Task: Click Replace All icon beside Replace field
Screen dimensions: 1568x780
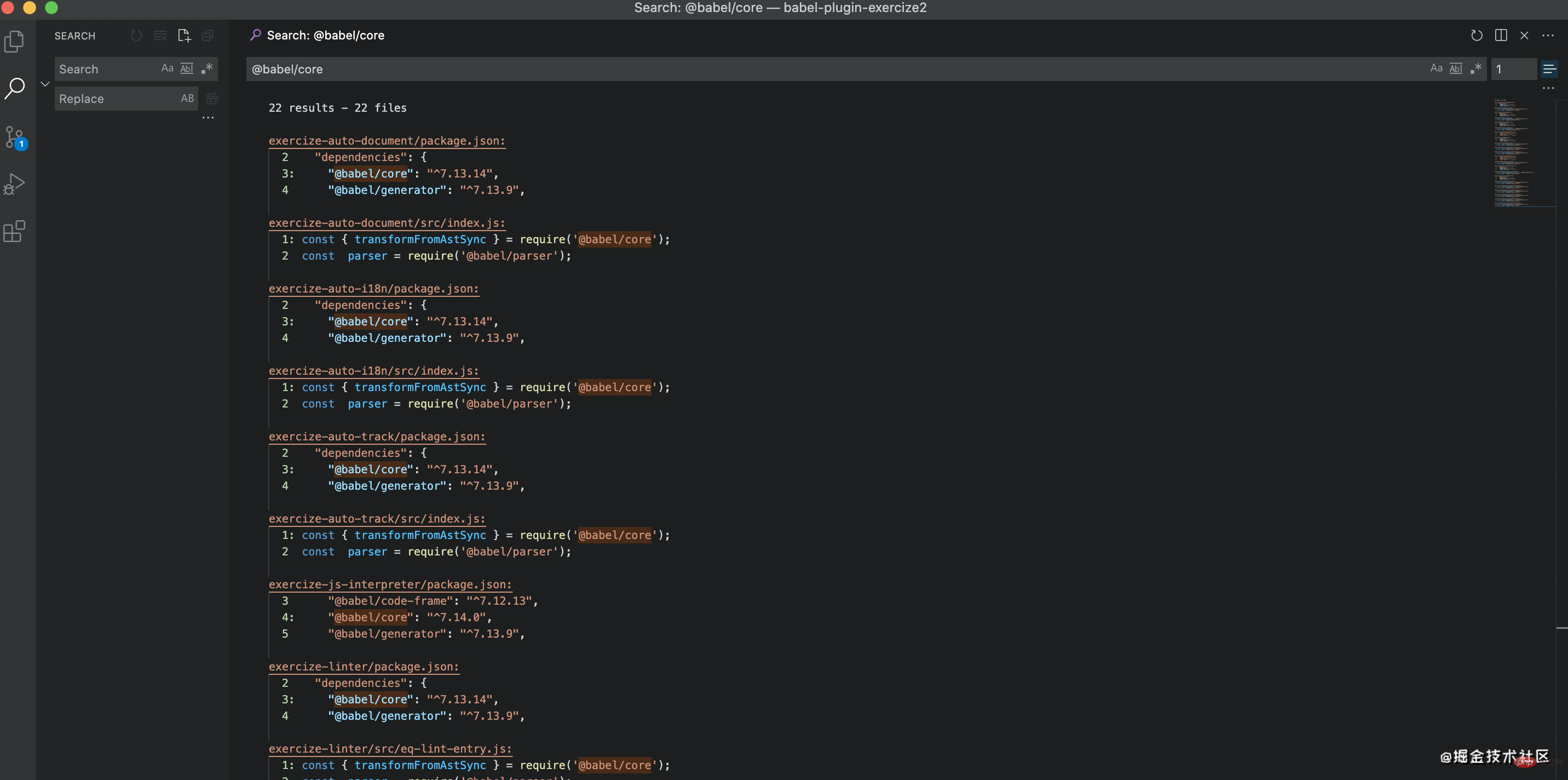Action: (212, 99)
